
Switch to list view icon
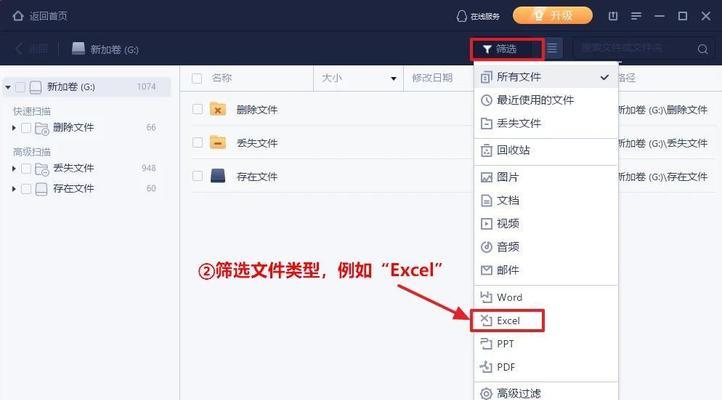point(553,48)
